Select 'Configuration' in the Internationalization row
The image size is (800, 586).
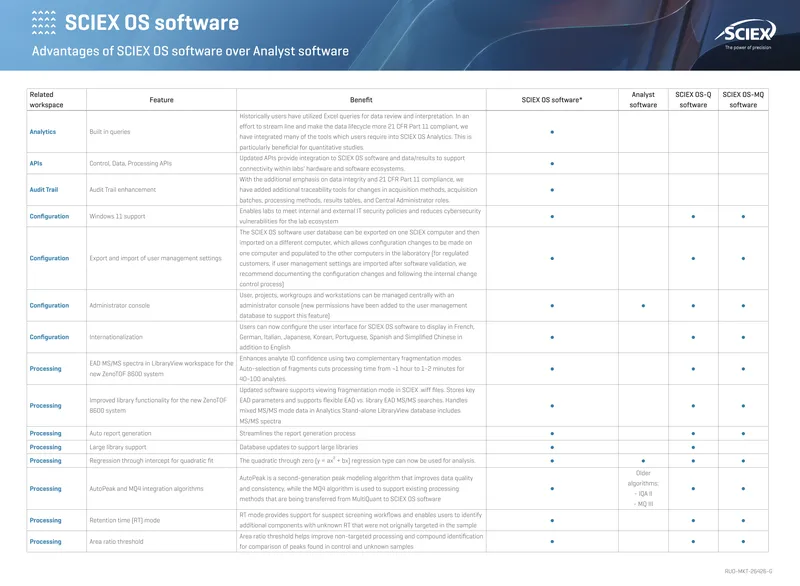tap(49, 337)
